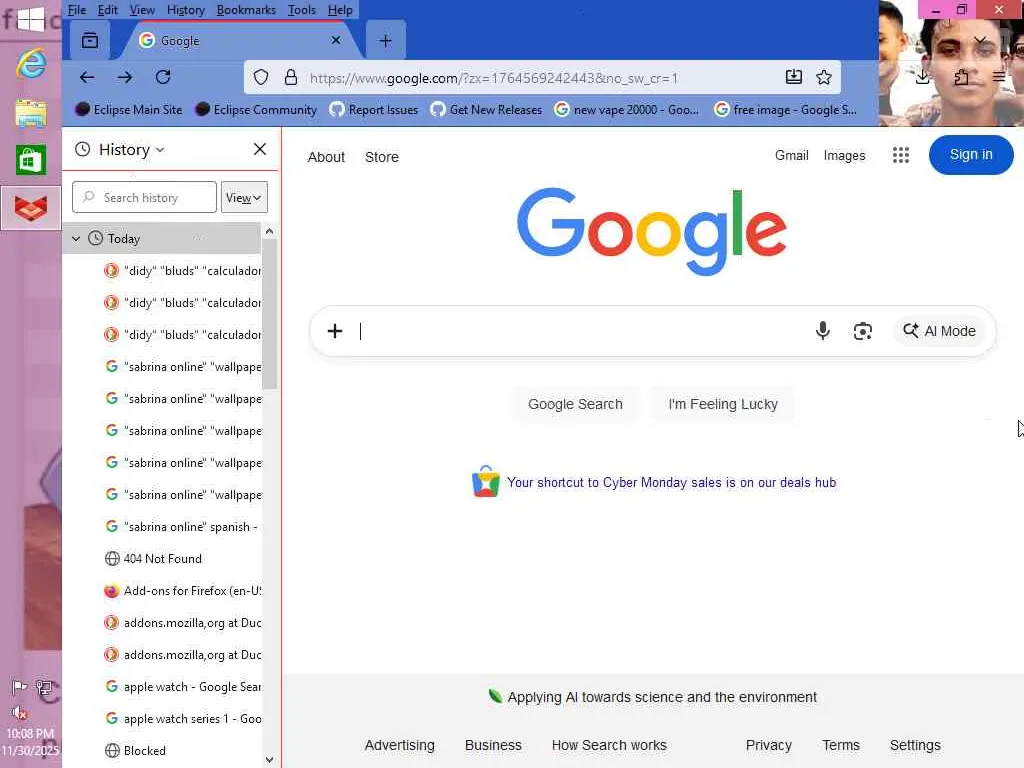Open the Tools menu
This screenshot has height=768, width=1024.
302,10
